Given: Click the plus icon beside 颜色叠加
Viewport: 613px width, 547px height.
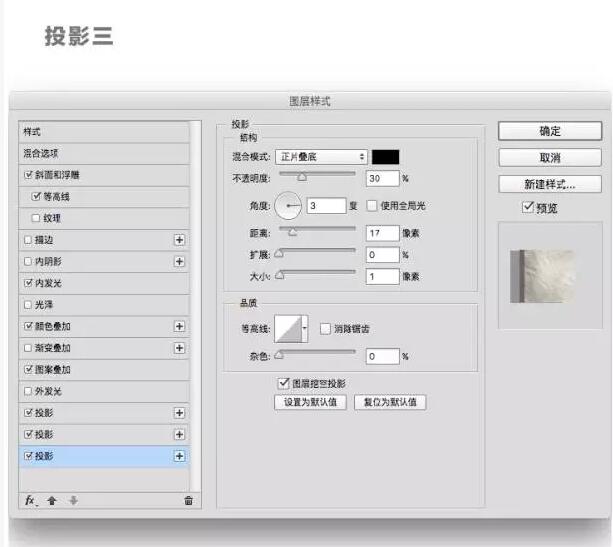Looking at the screenshot, I should [179, 326].
